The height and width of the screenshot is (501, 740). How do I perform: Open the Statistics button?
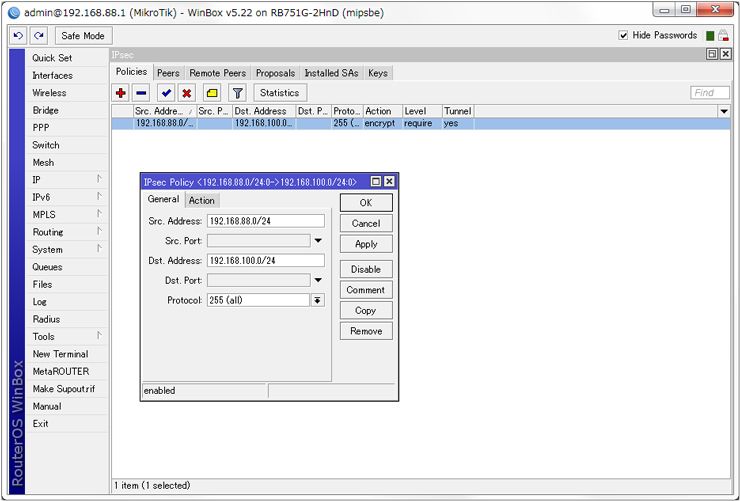click(x=280, y=93)
